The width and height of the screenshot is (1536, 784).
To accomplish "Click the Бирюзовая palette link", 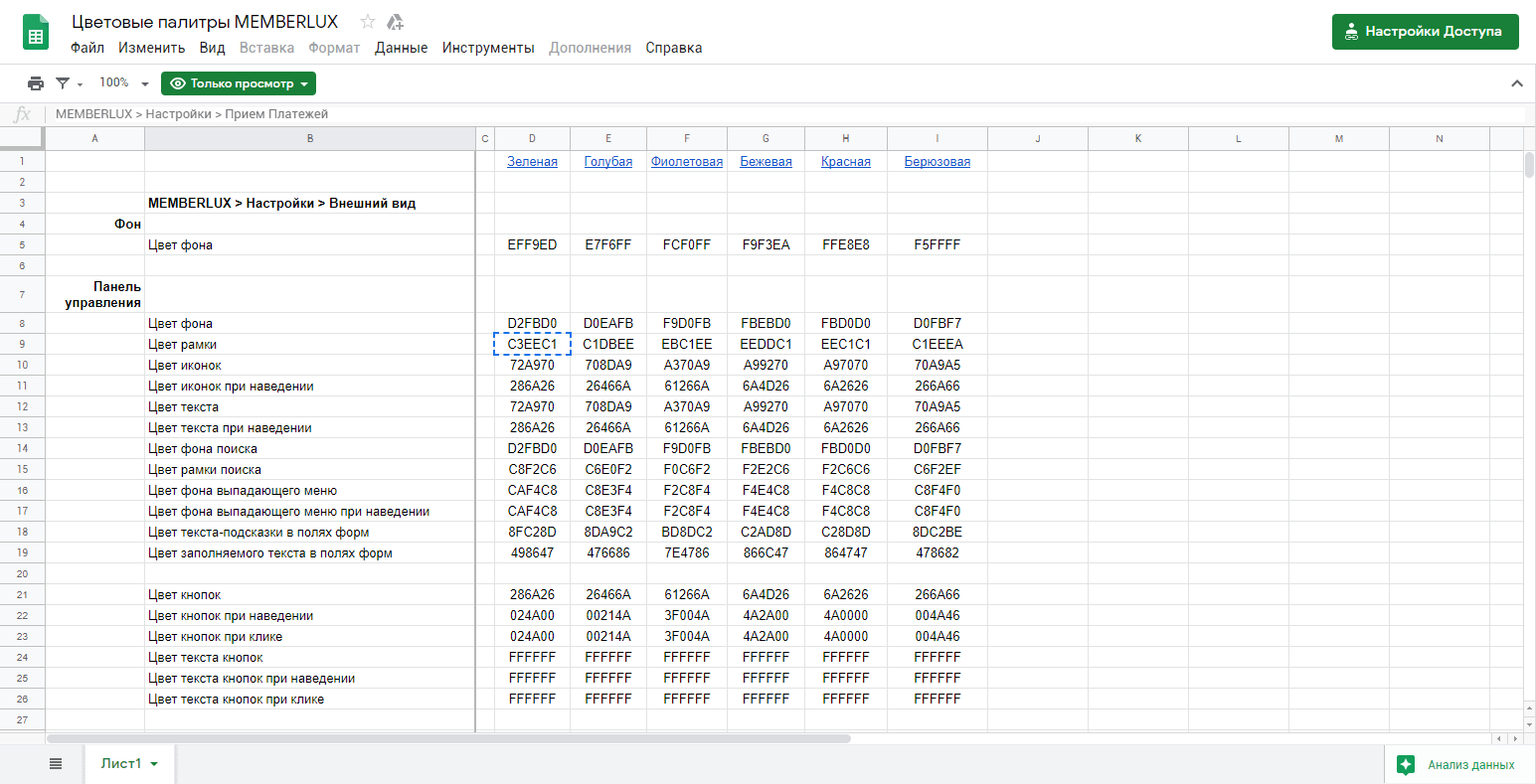I will [x=937, y=162].
